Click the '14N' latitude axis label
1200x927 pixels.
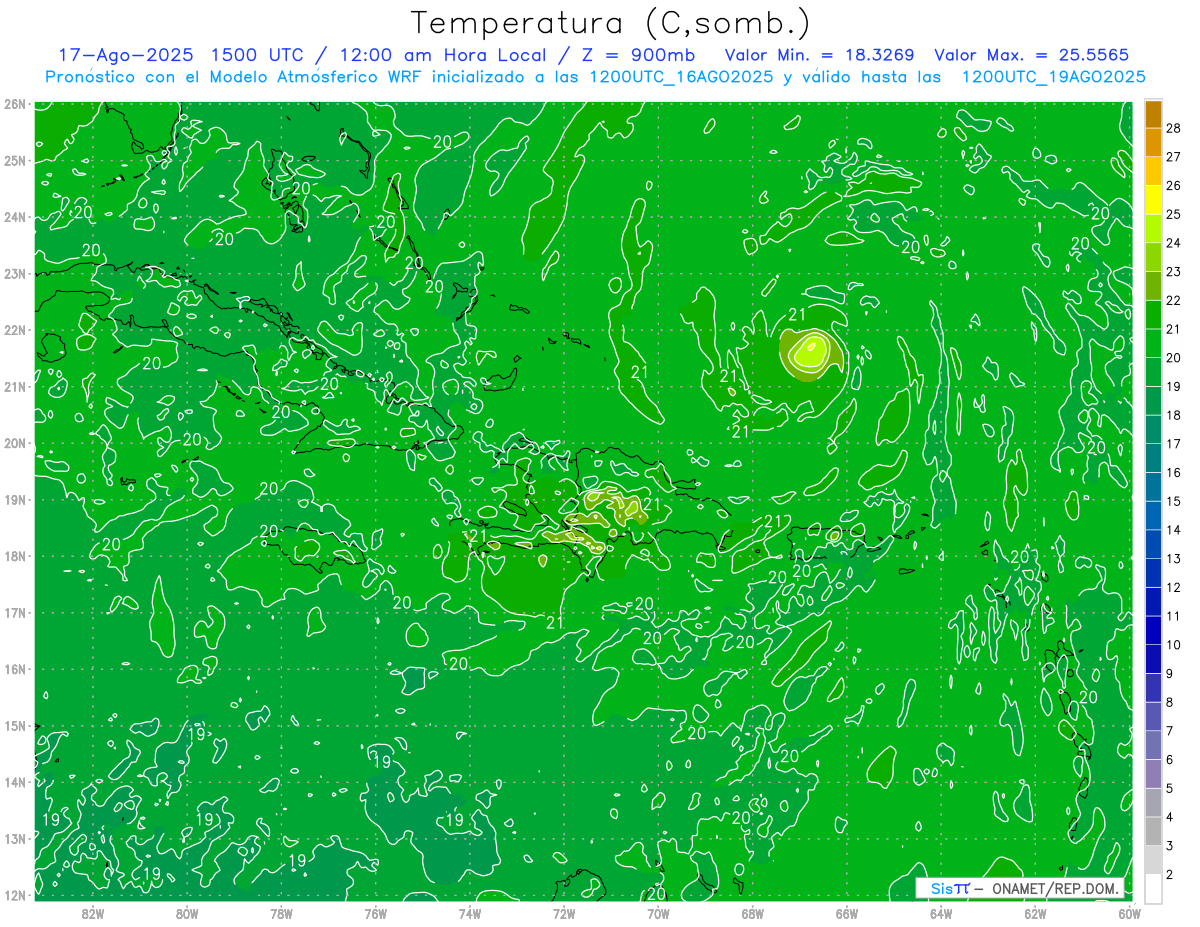(x=14, y=782)
